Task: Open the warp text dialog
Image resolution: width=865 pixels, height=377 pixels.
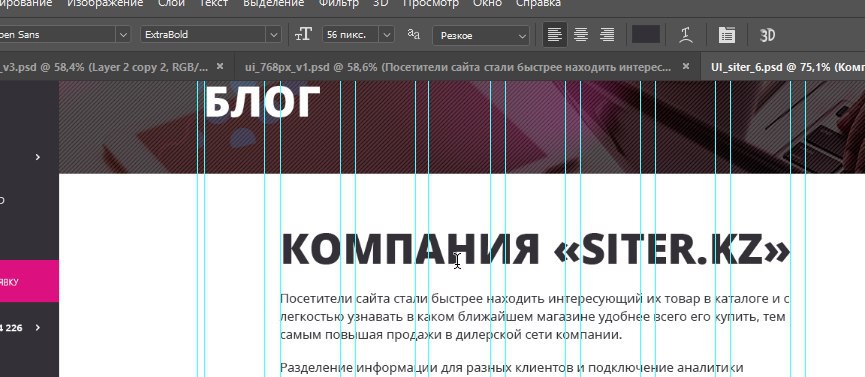Action: click(686, 35)
